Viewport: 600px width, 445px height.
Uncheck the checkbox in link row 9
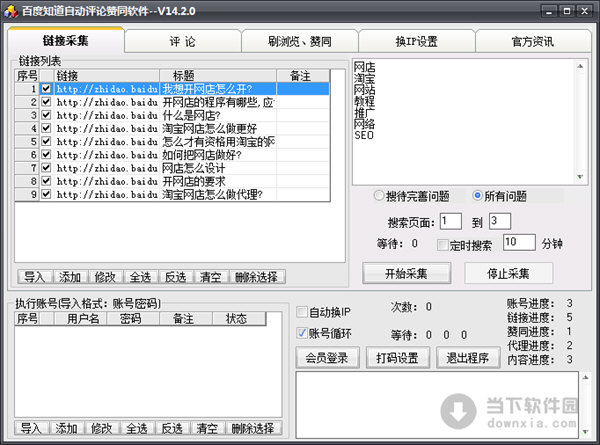(46, 194)
